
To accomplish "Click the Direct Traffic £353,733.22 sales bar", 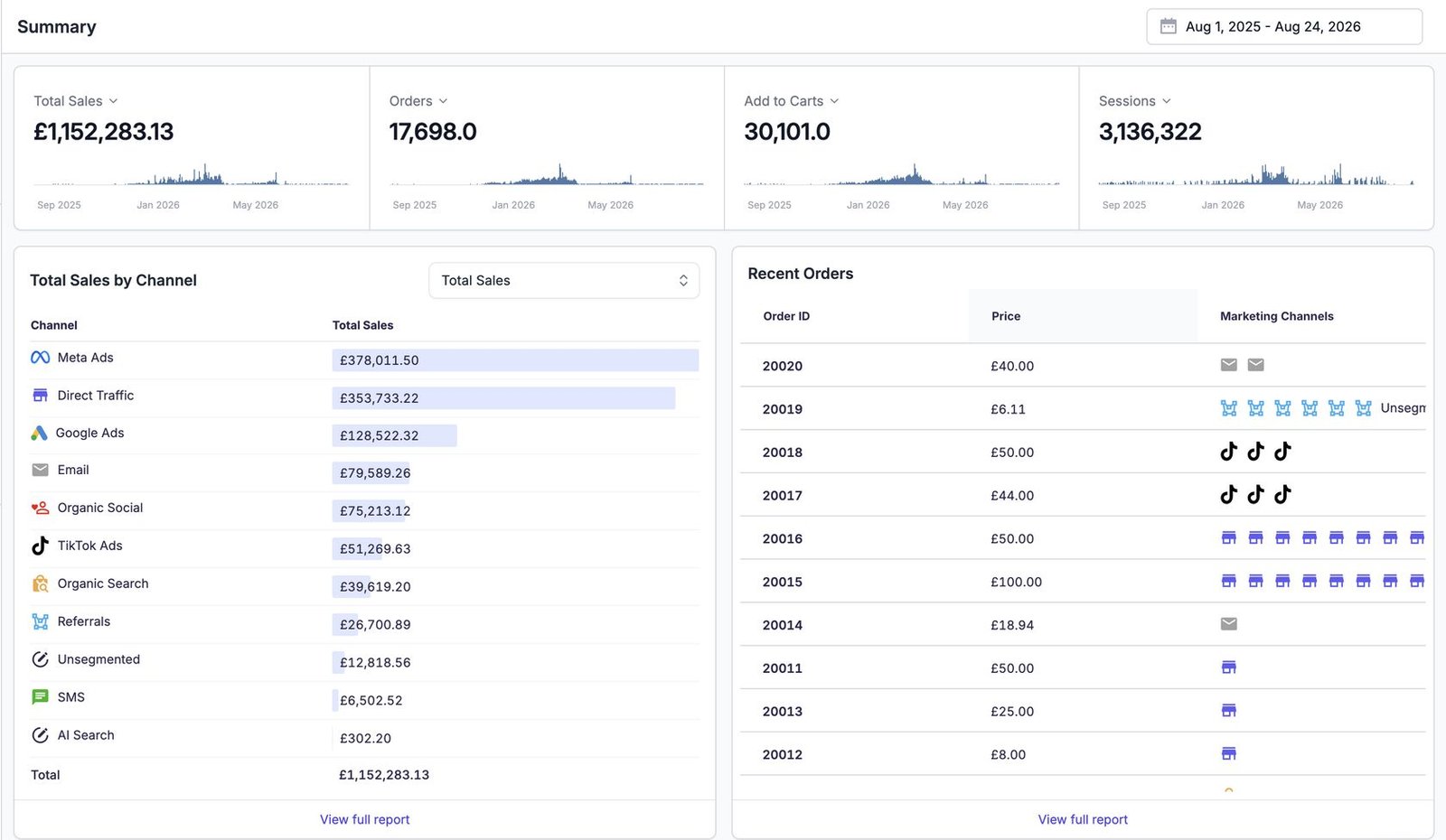I will (x=503, y=398).
